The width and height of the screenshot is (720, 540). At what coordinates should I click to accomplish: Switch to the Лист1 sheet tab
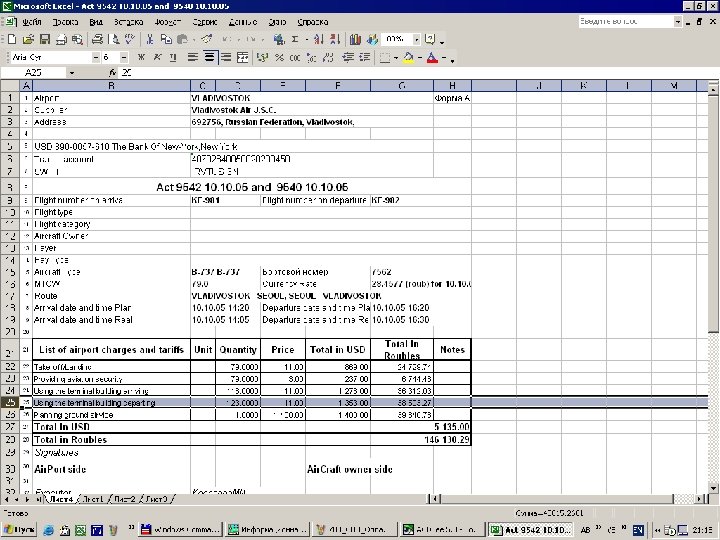pos(93,499)
